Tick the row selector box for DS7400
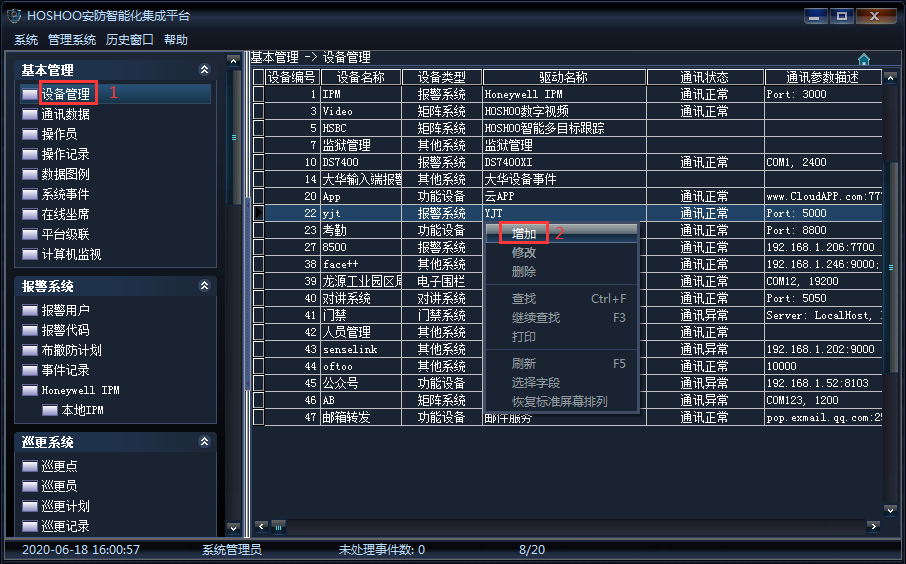 258,162
